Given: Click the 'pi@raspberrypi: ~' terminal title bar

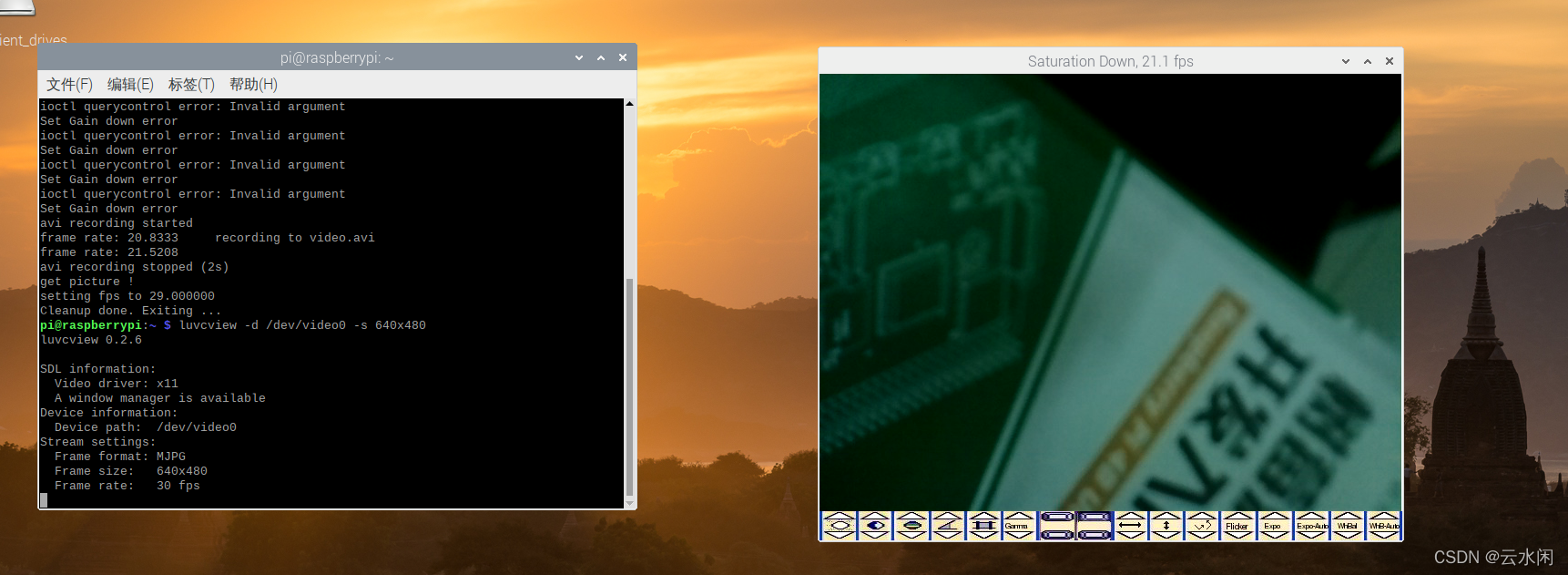Looking at the screenshot, I should pos(337,57).
